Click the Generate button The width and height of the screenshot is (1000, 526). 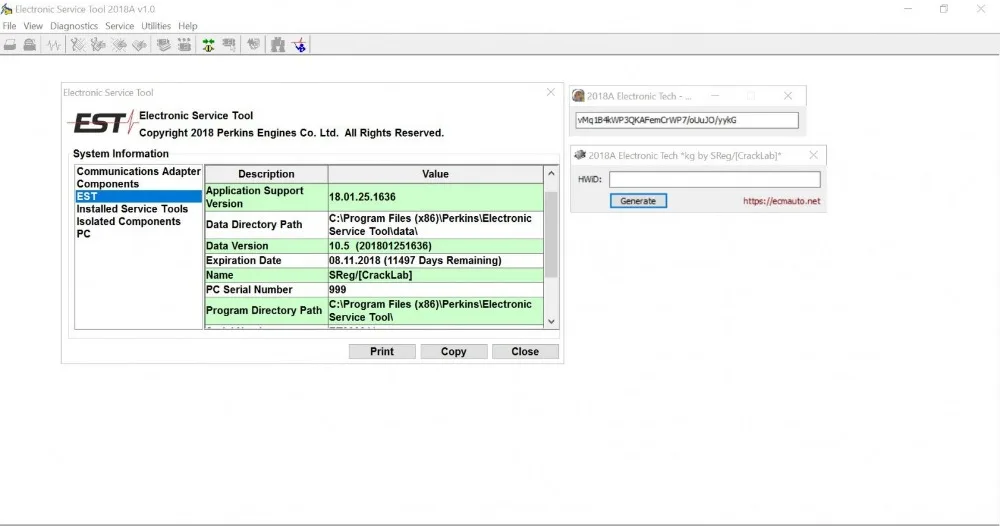pyautogui.click(x=638, y=201)
